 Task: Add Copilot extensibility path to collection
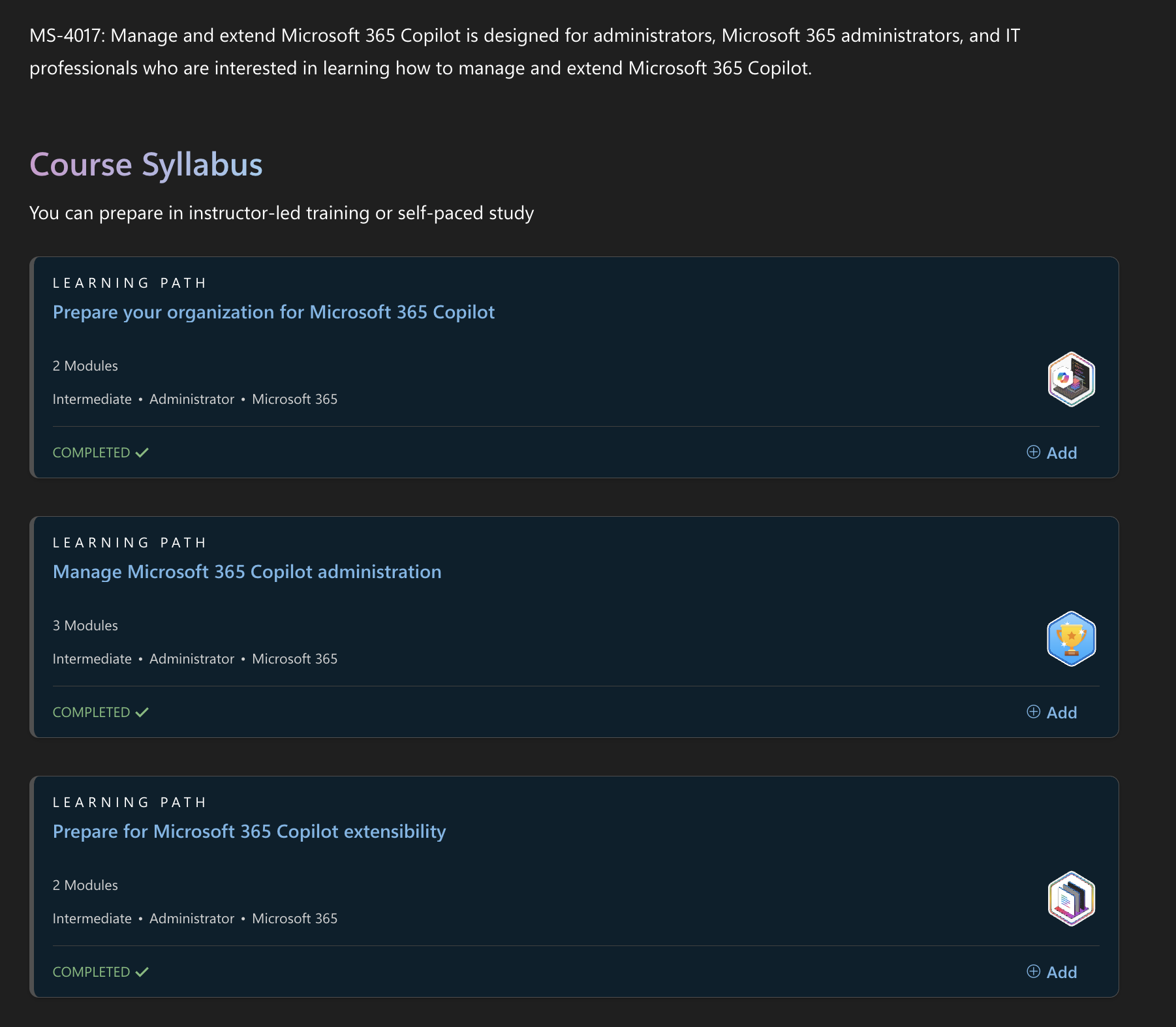click(x=1051, y=972)
